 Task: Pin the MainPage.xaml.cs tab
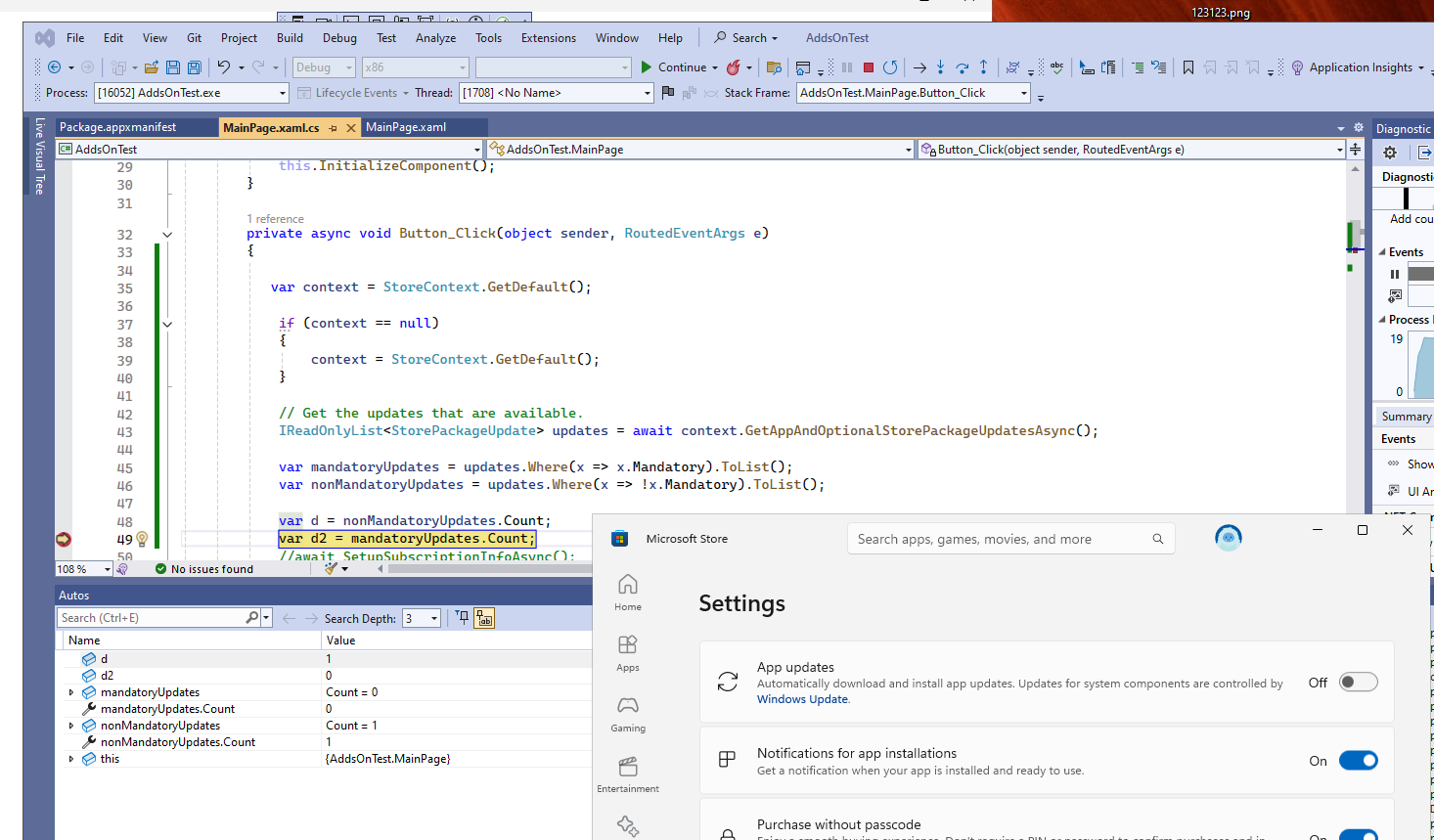click(334, 128)
